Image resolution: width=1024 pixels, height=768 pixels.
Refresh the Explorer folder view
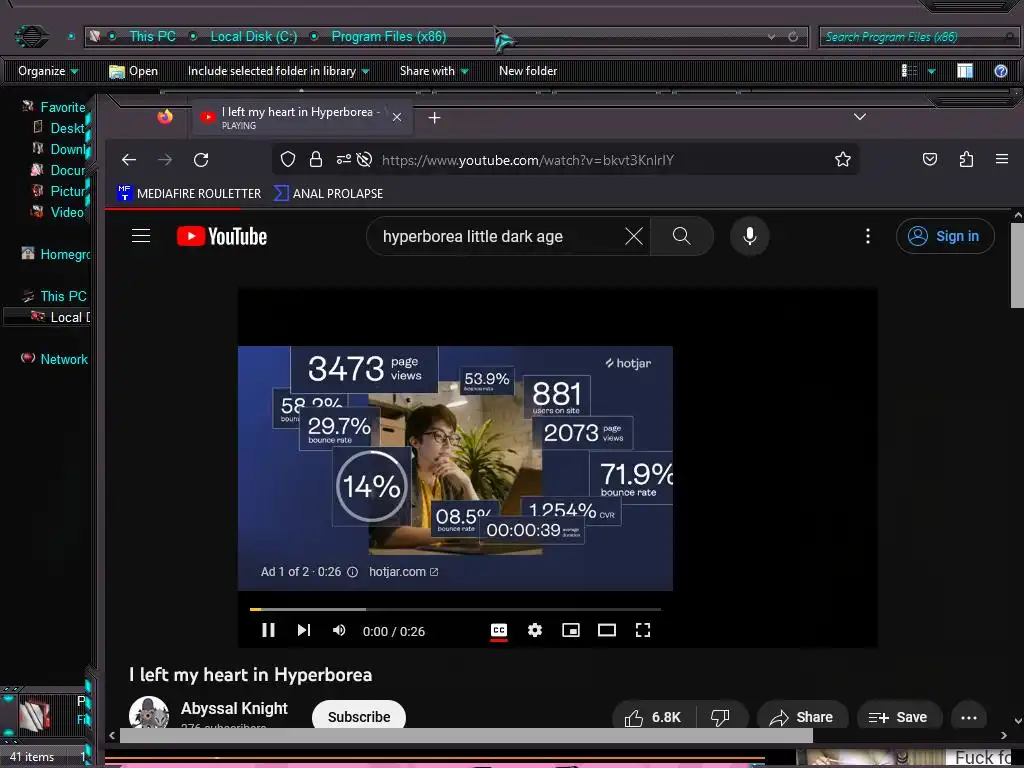point(793,37)
